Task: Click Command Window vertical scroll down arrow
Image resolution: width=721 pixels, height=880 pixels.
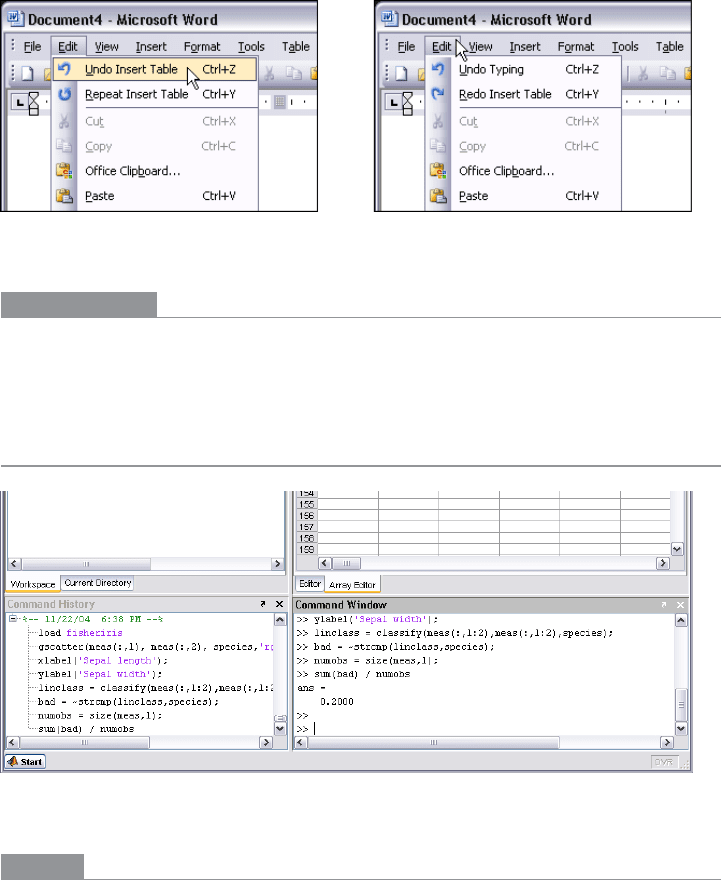Action: point(681,729)
